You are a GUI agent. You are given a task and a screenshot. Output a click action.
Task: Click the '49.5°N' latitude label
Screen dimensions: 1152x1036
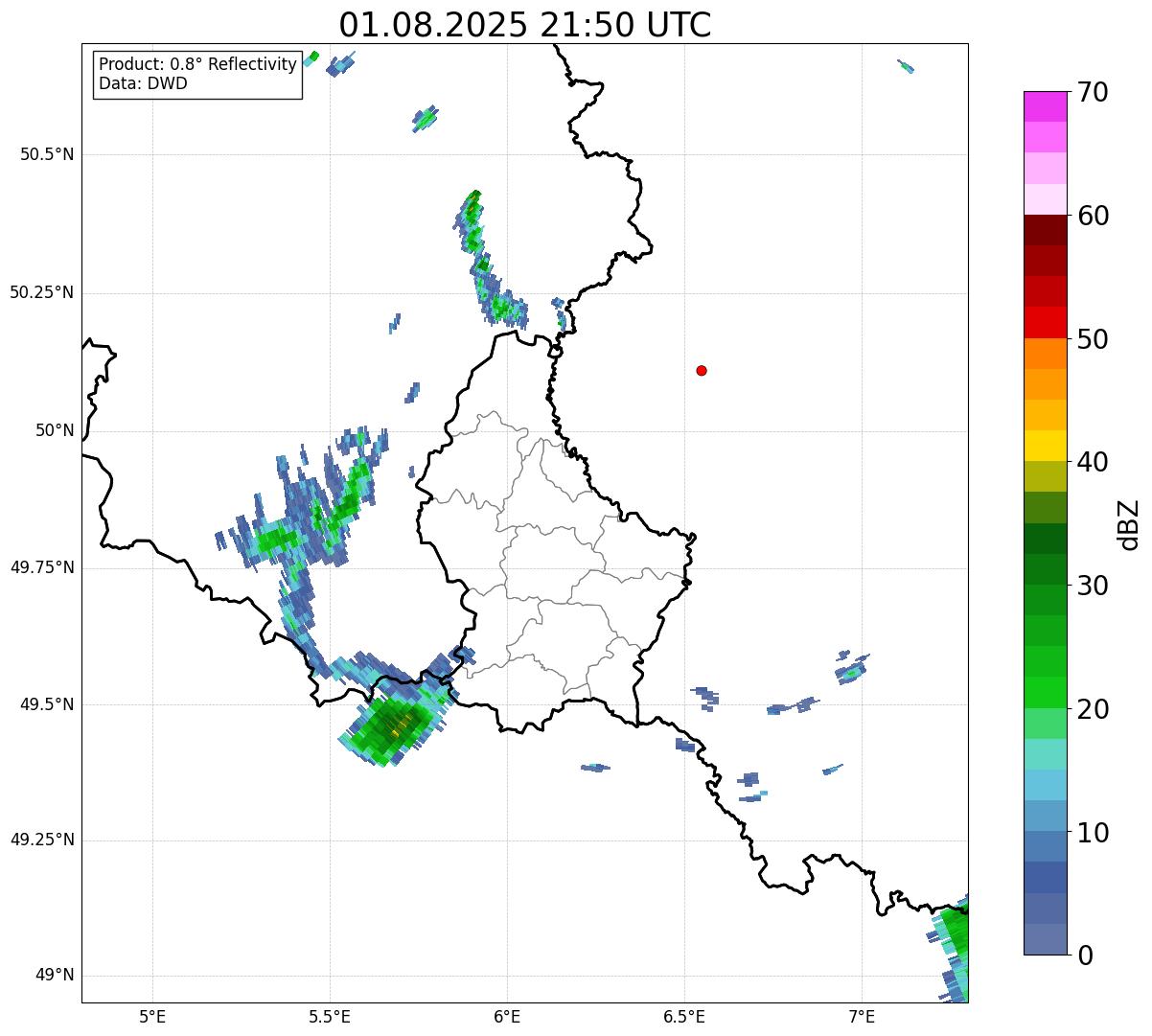[x=47, y=704]
